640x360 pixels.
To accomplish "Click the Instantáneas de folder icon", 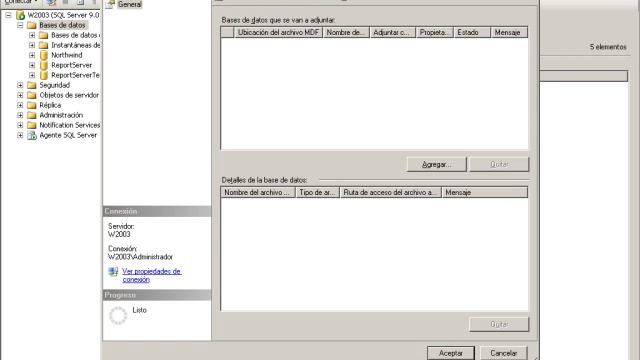I will [44, 45].
